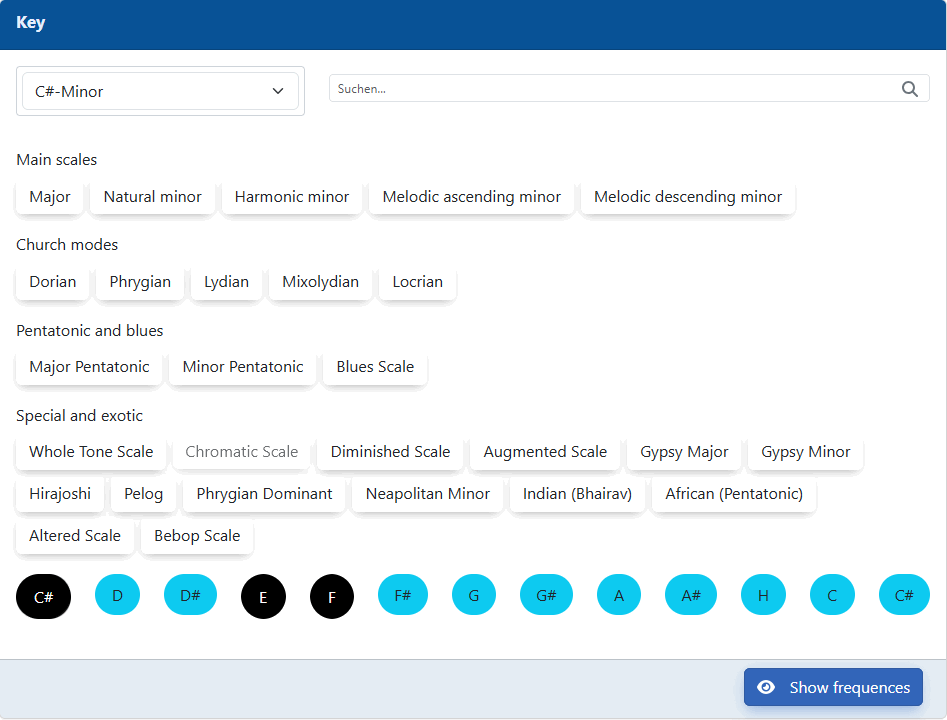Toggle the first black C# note
Viewport: 947px width, 720px height.
43,597
